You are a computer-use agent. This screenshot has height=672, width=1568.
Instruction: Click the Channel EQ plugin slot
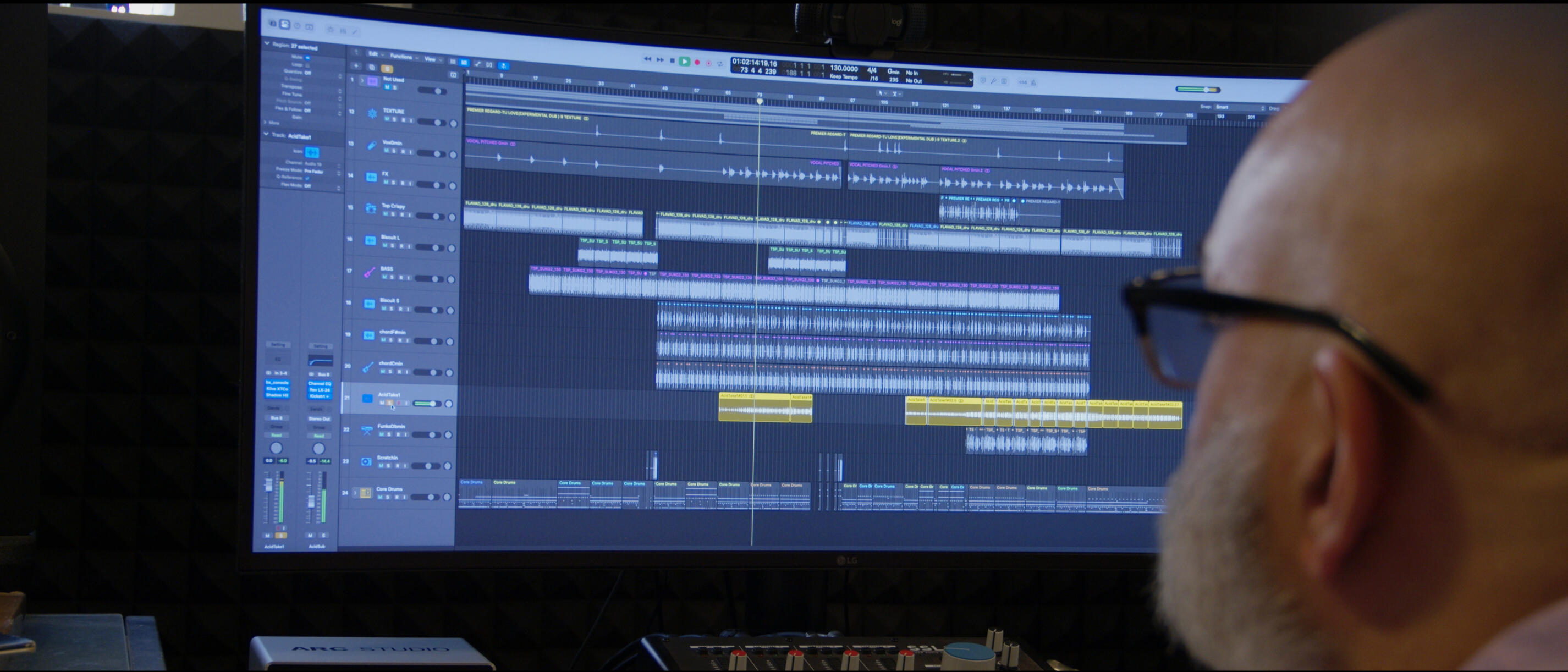click(x=320, y=383)
